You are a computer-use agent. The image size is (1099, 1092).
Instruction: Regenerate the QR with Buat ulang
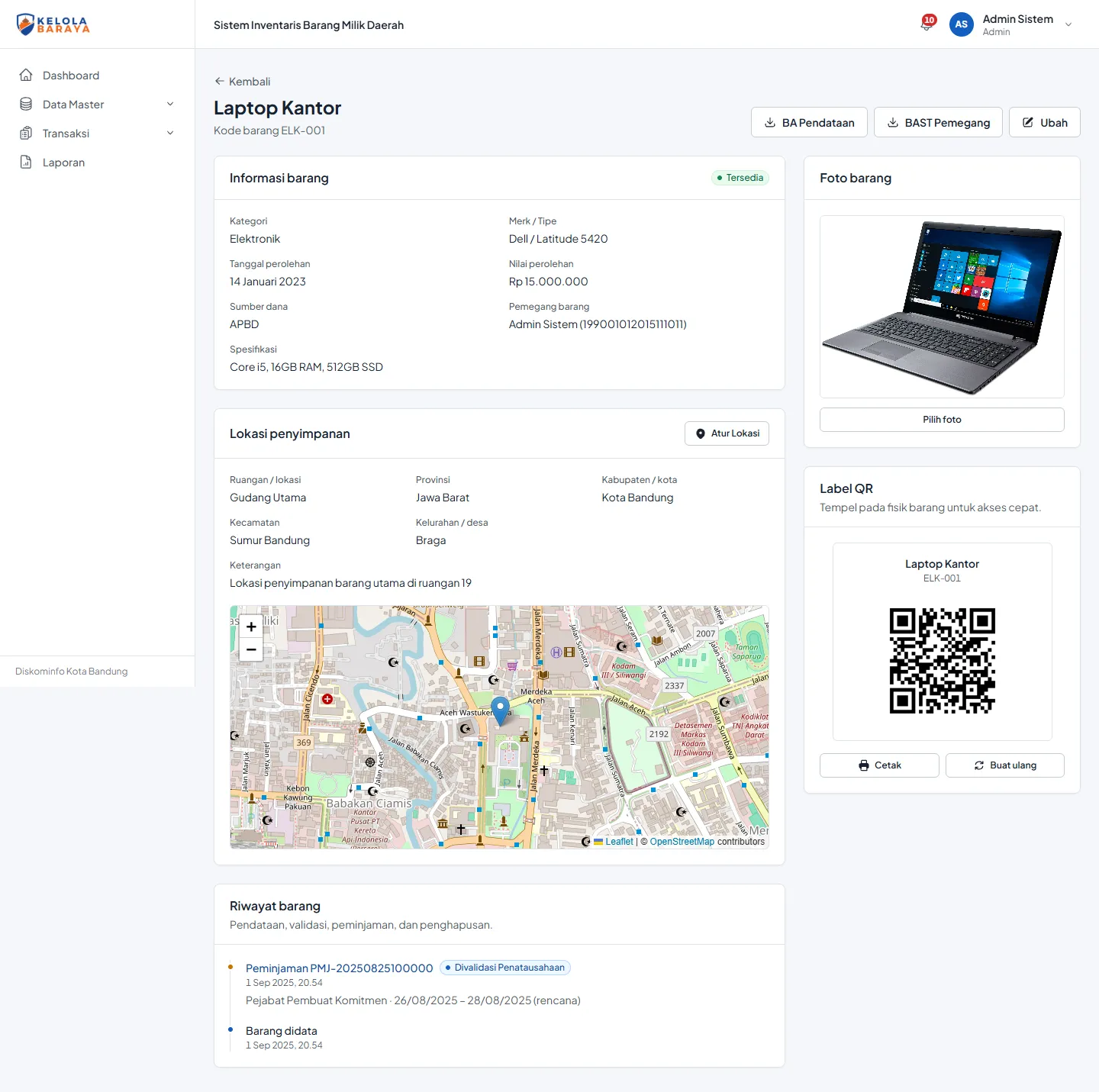(1005, 765)
